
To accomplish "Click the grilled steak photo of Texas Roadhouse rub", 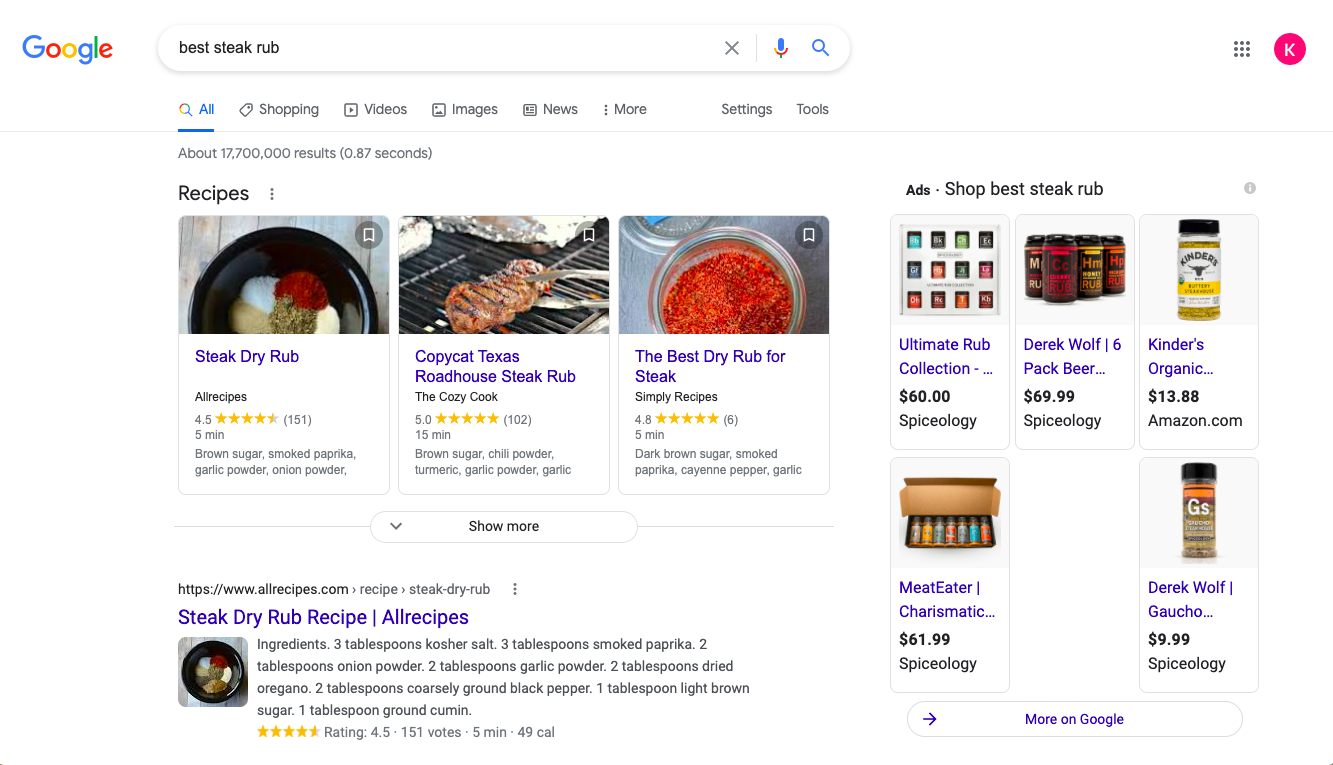I will click(x=504, y=275).
